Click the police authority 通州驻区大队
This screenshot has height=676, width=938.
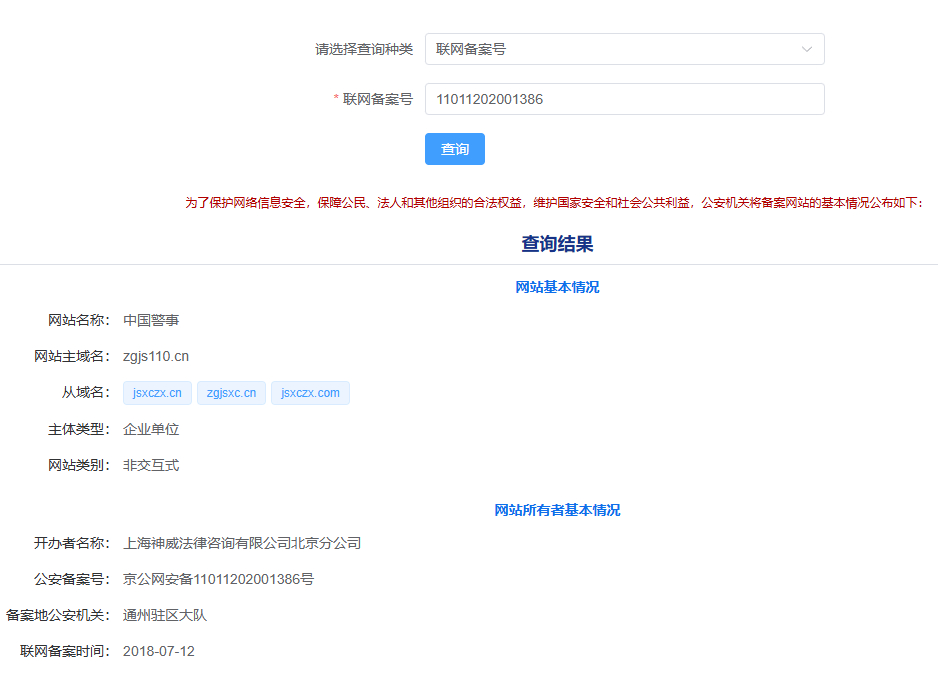point(165,616)
